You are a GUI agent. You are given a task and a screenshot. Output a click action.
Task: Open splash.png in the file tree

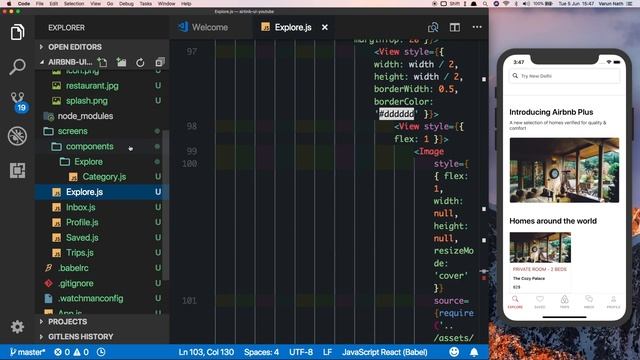coord(87,101)
